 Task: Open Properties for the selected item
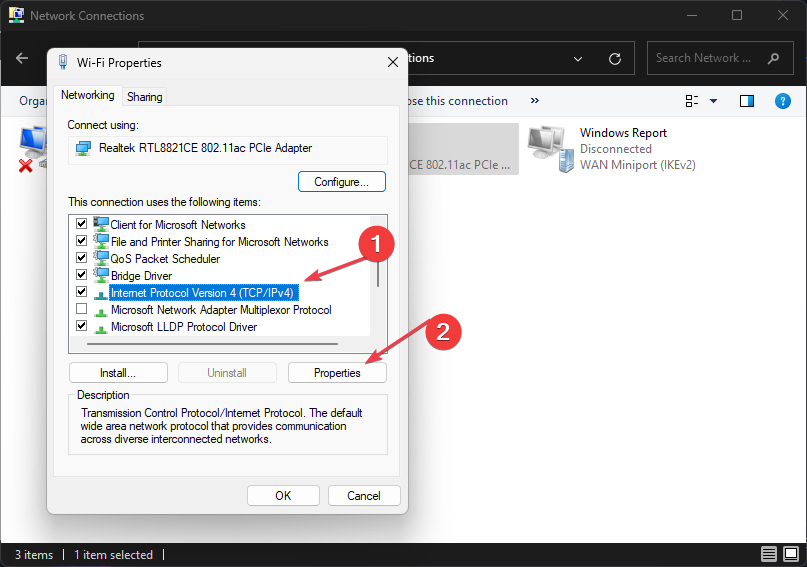(x=337, y=373)
